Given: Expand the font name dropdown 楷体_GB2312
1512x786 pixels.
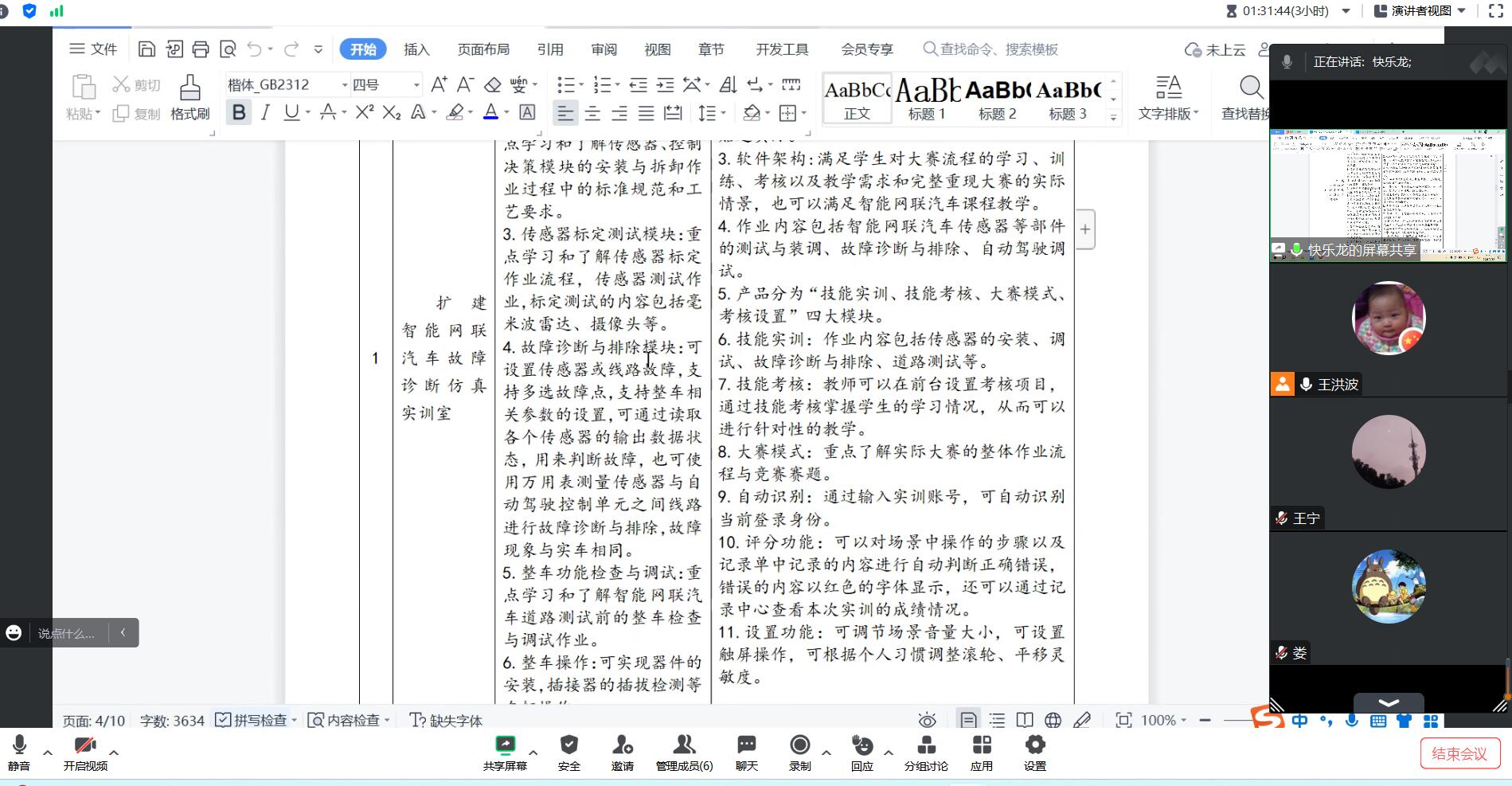Looking at the screenshot, I should [345, 84].
